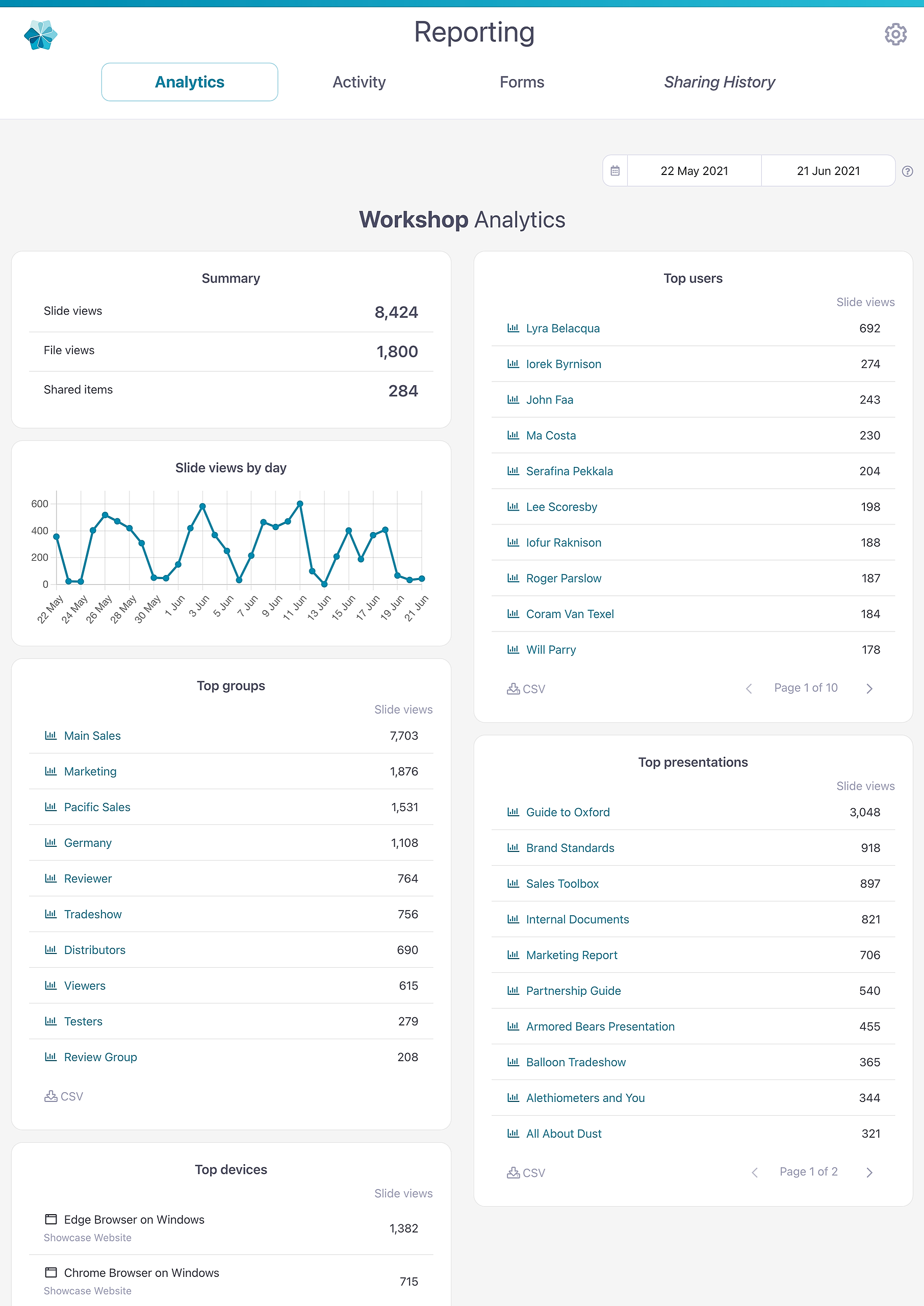Click the chart icon beside Main Sales

[50, 736]
